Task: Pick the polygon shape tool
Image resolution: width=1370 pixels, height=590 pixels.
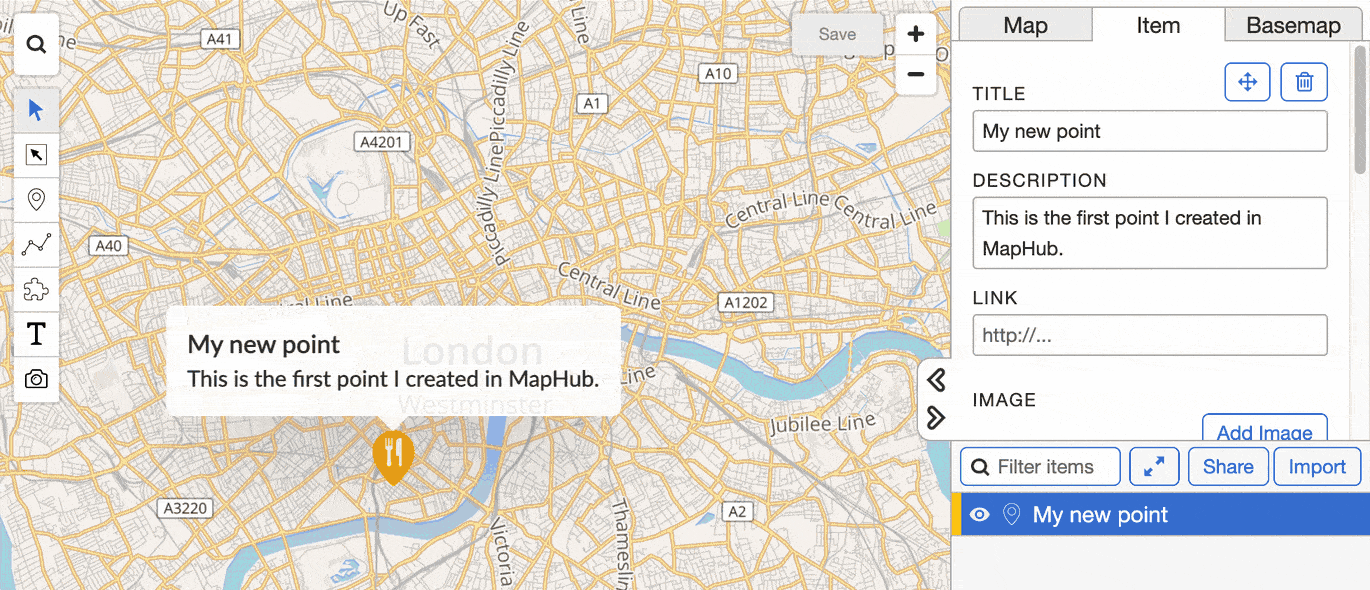Action: 36,290
